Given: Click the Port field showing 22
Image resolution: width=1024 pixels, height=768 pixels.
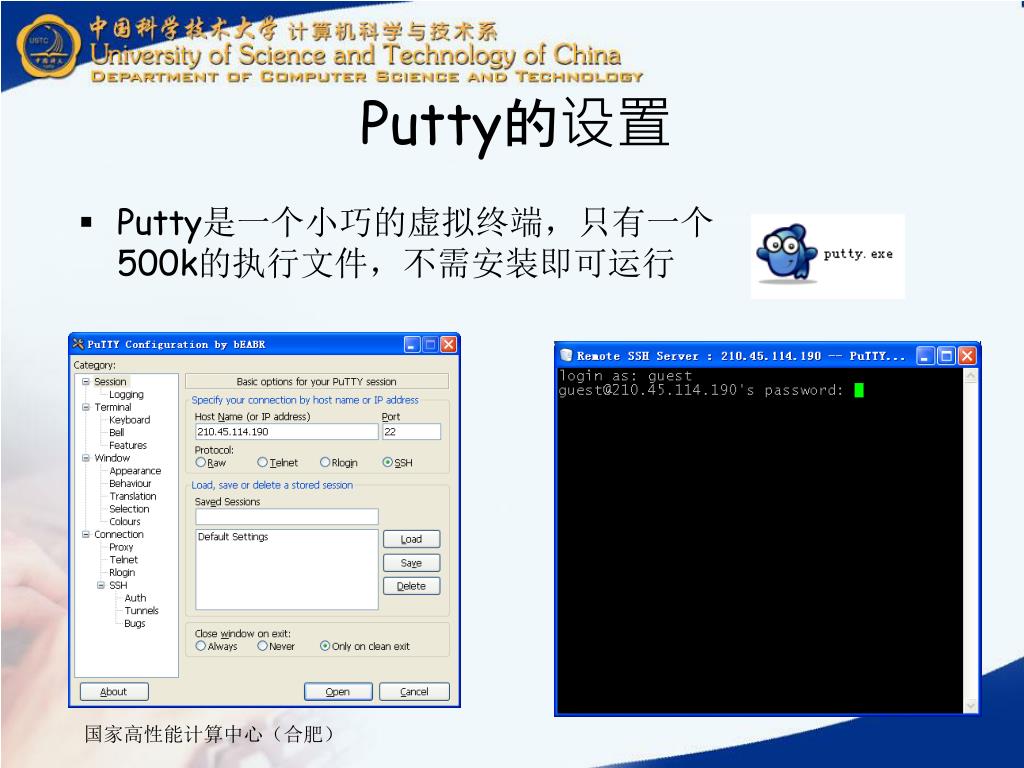Looking at the screenshot, I should click(411, 432).
